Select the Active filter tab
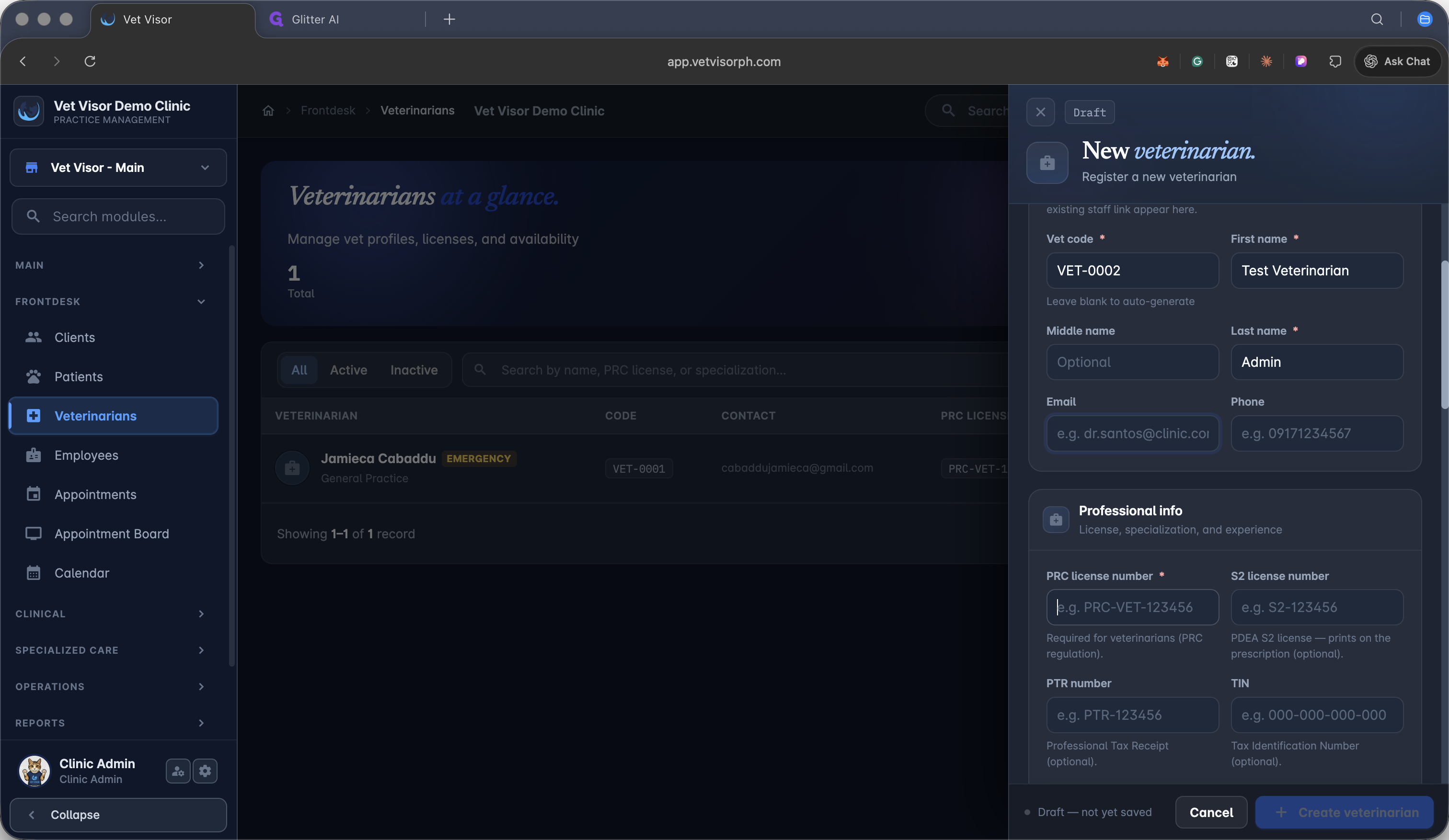Image resolution: width=1449 pixels, height=840 pixels. click(348, 370)
